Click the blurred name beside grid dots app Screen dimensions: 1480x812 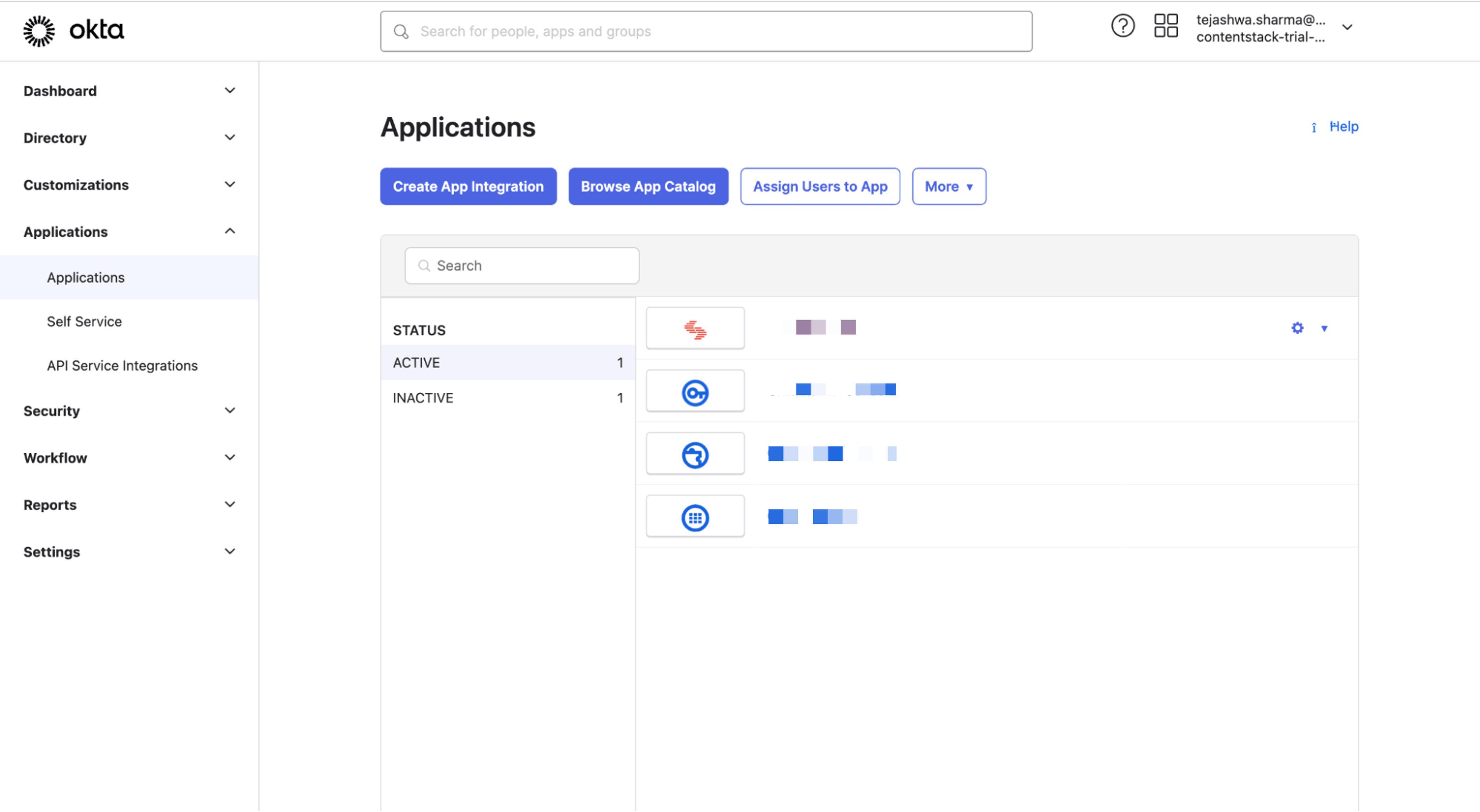point(812,517)
